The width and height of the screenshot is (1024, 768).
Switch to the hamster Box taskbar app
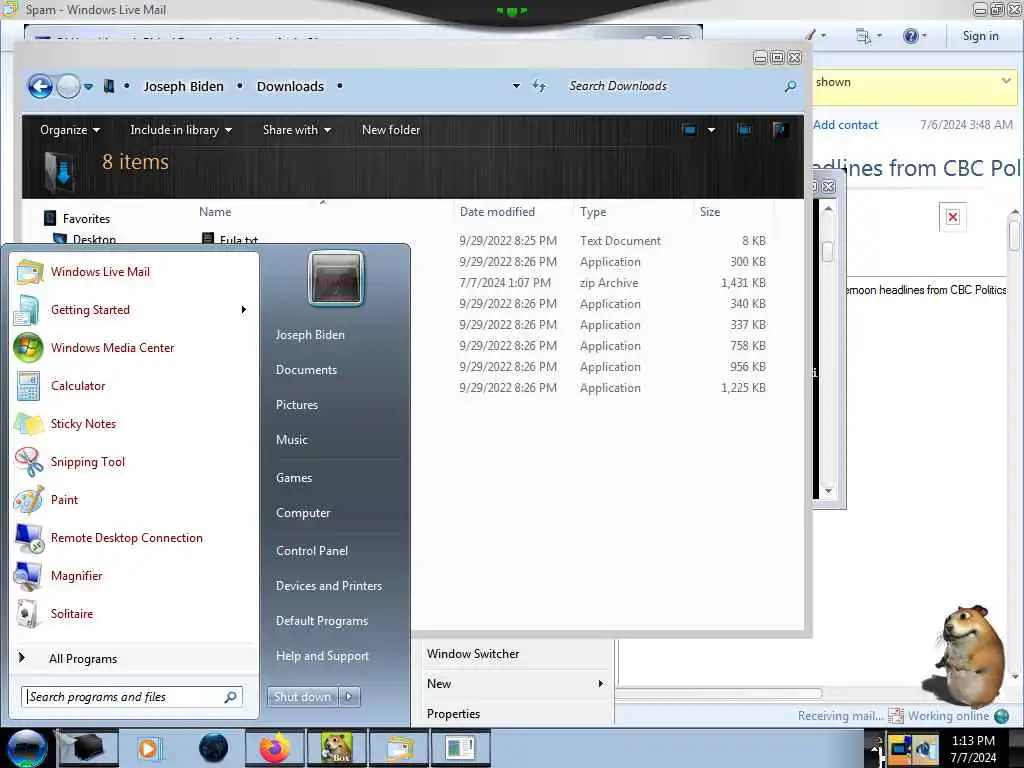click(337, 748)
